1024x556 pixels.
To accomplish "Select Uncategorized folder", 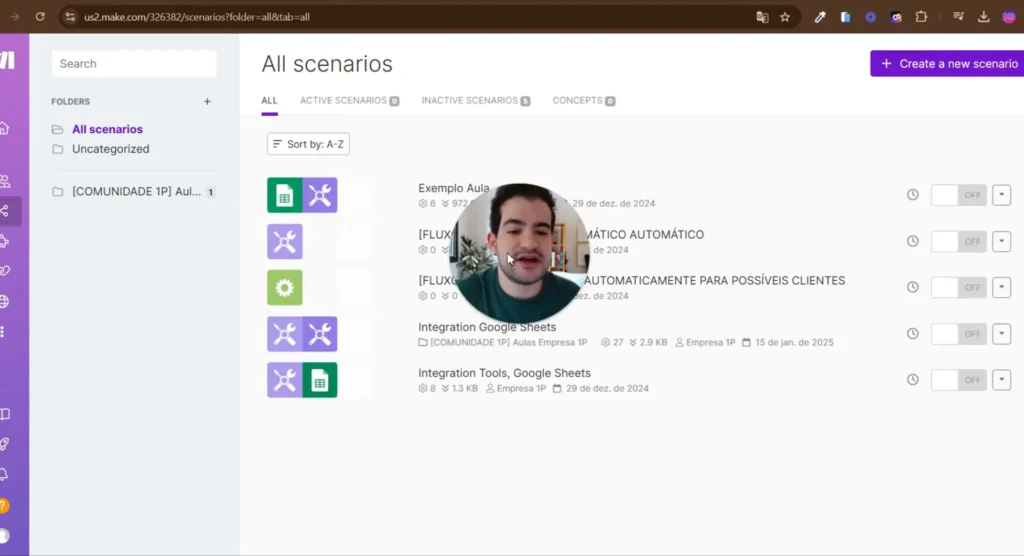I will click(x=110, y=149).
